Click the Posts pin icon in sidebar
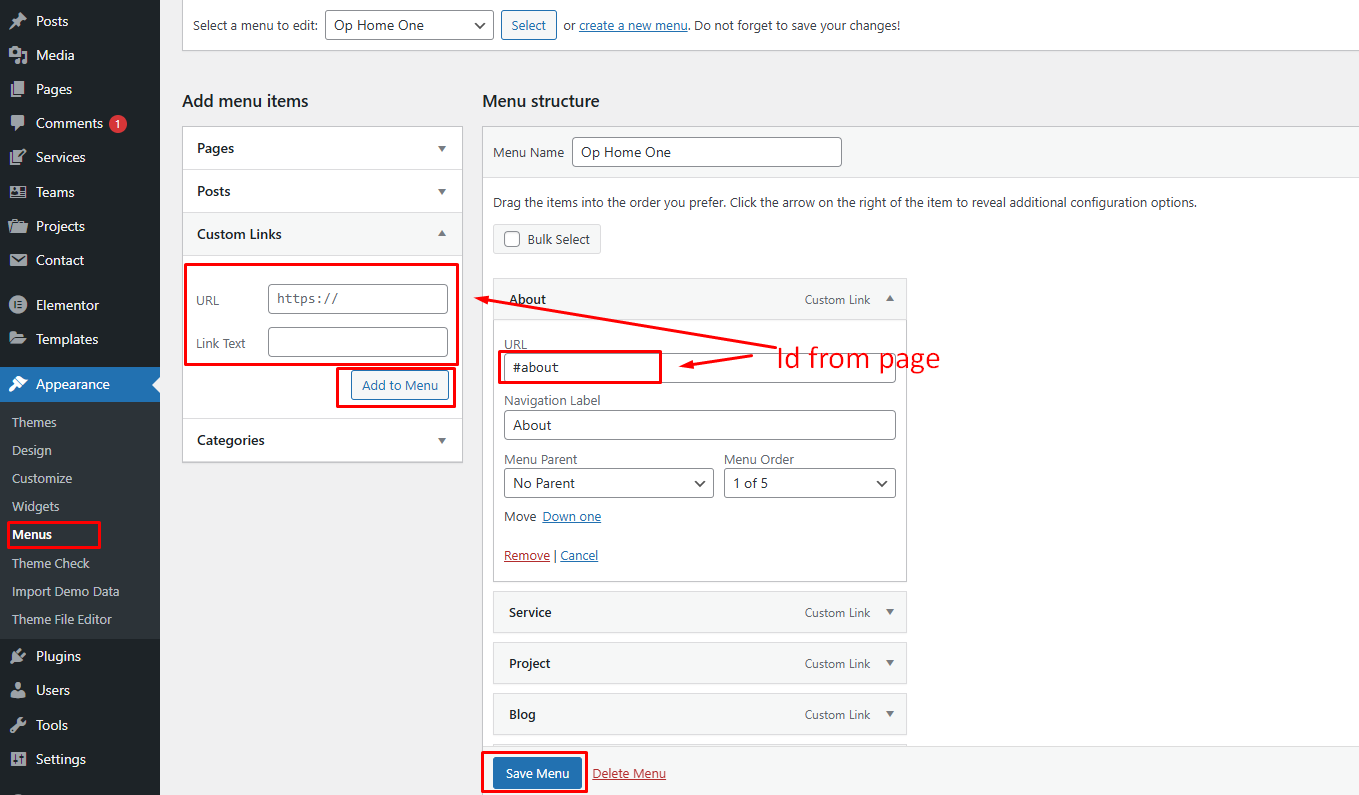The image size is (1359, 795). [18, 21]
